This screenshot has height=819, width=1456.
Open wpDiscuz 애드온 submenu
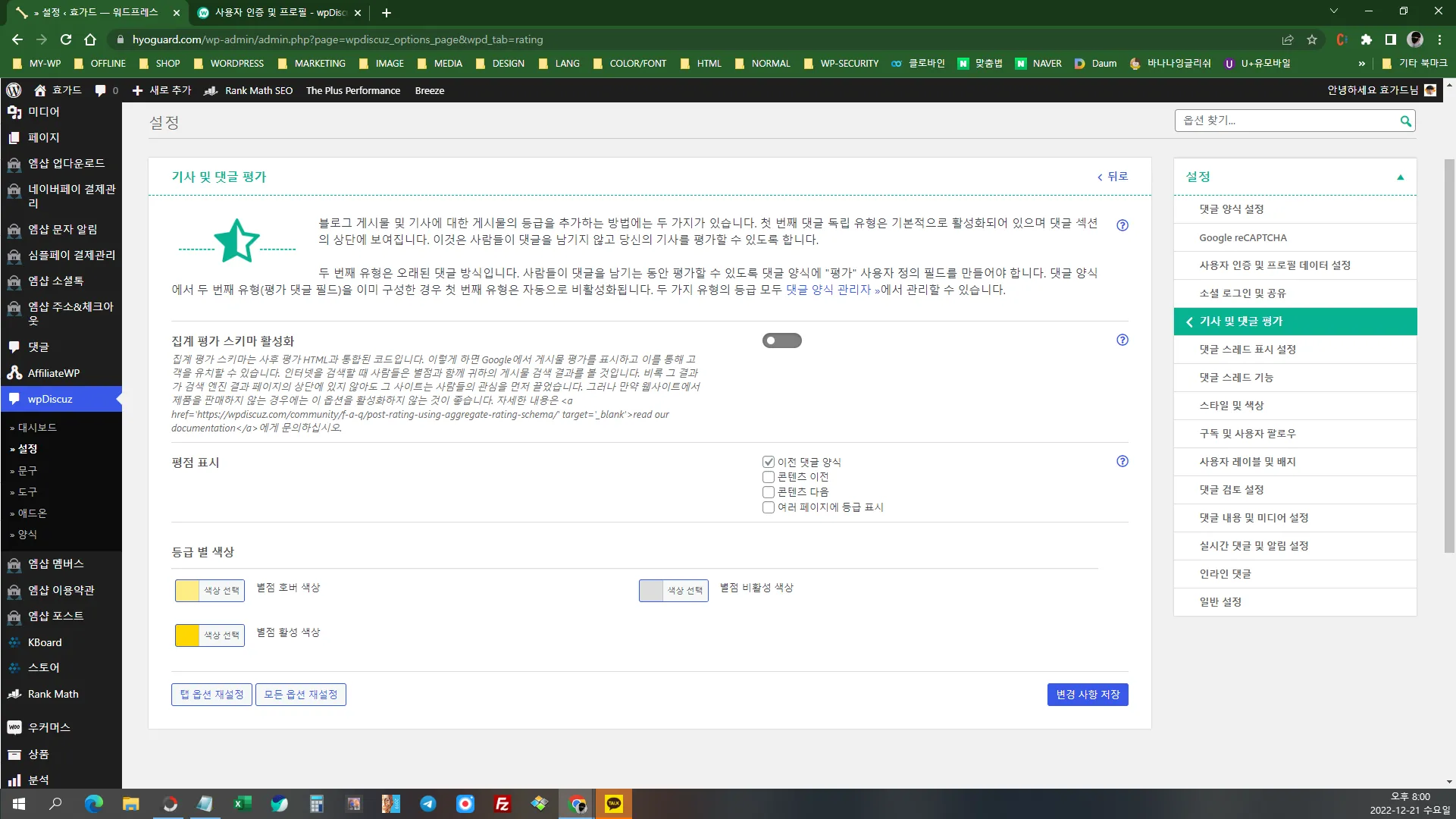(33, 513)
